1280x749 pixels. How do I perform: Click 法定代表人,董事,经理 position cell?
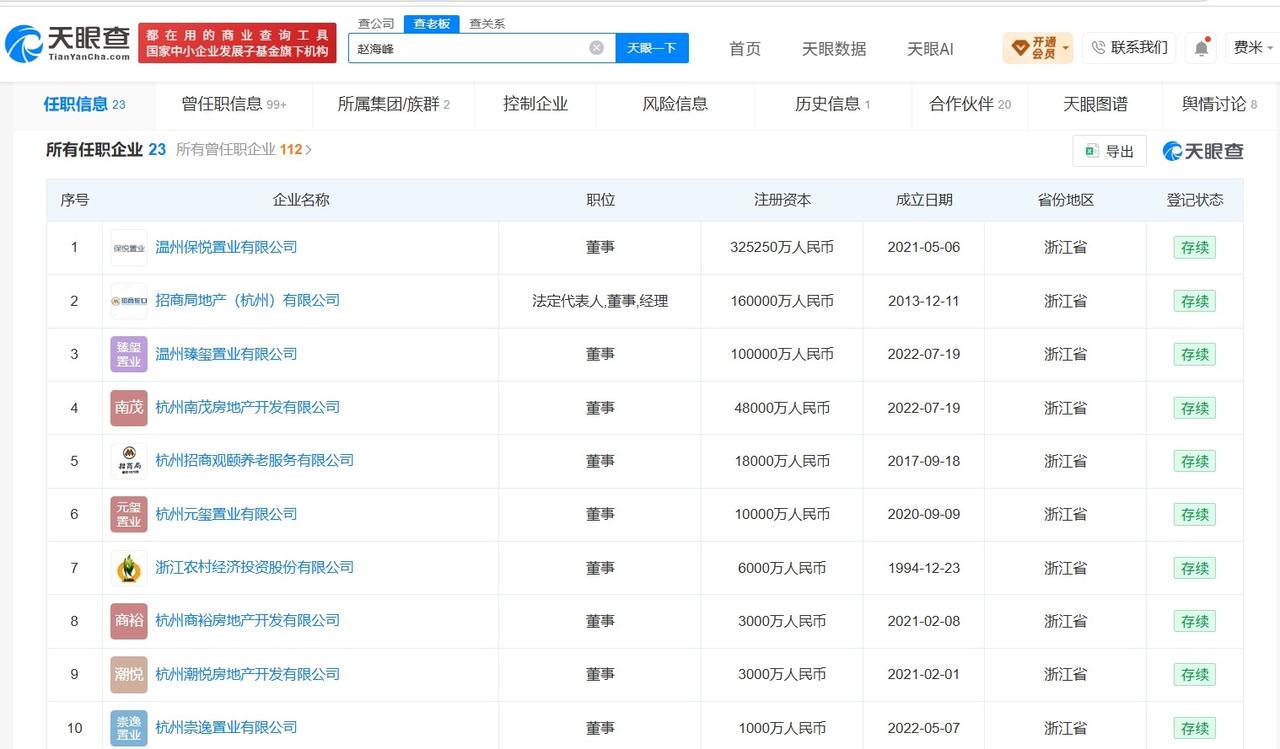pyautogui.click(x=600, y=301)
